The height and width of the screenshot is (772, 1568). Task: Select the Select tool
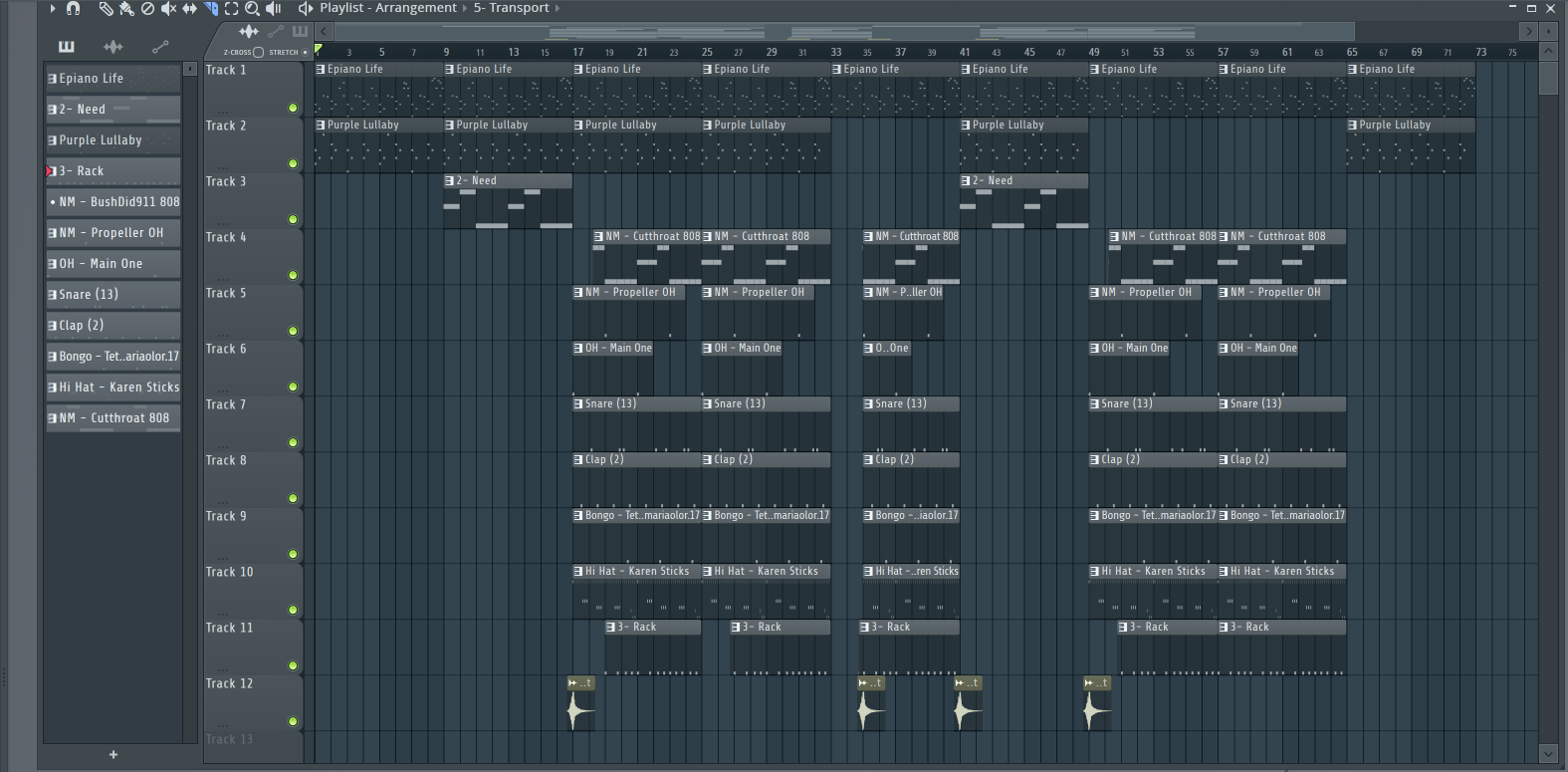coord(231,8)
